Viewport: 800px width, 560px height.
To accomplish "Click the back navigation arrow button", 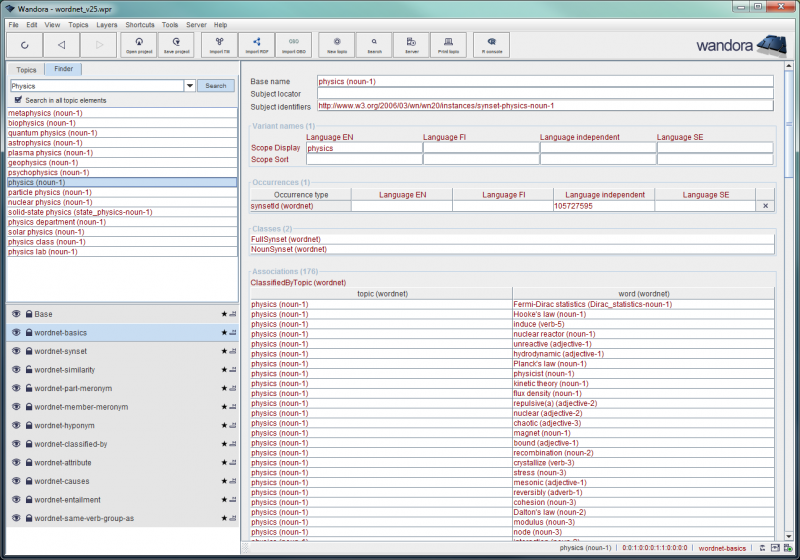I will pos(61,45).
